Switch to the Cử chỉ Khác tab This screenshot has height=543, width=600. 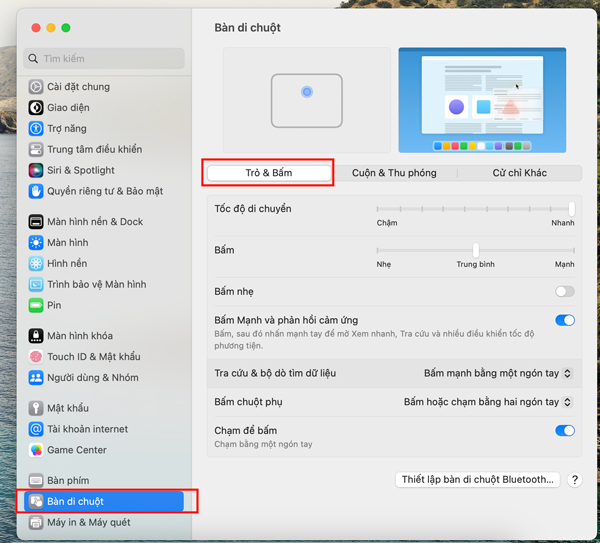[x=519, y=173]
